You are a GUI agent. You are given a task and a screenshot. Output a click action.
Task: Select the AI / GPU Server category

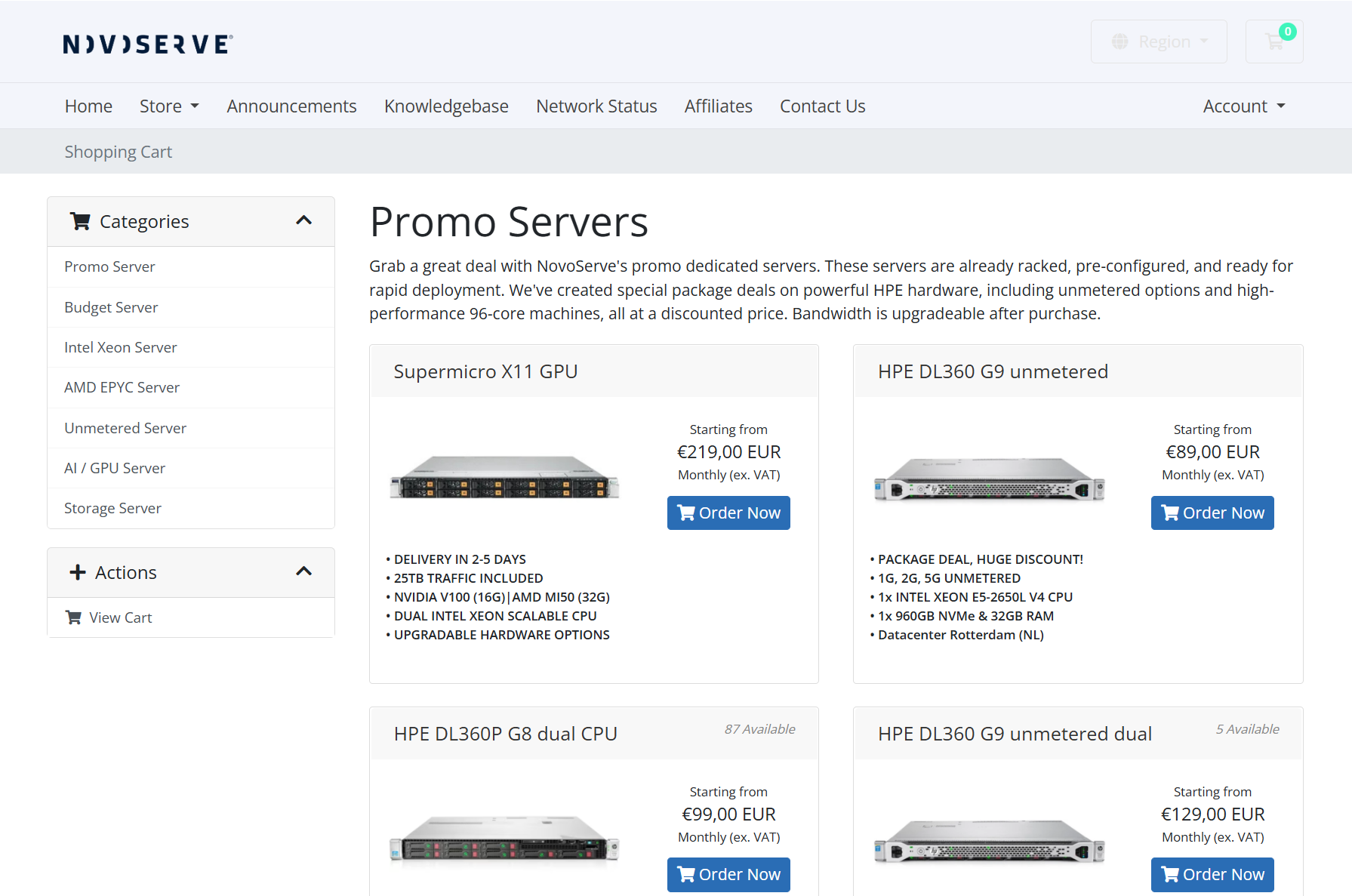coord(191,468)
